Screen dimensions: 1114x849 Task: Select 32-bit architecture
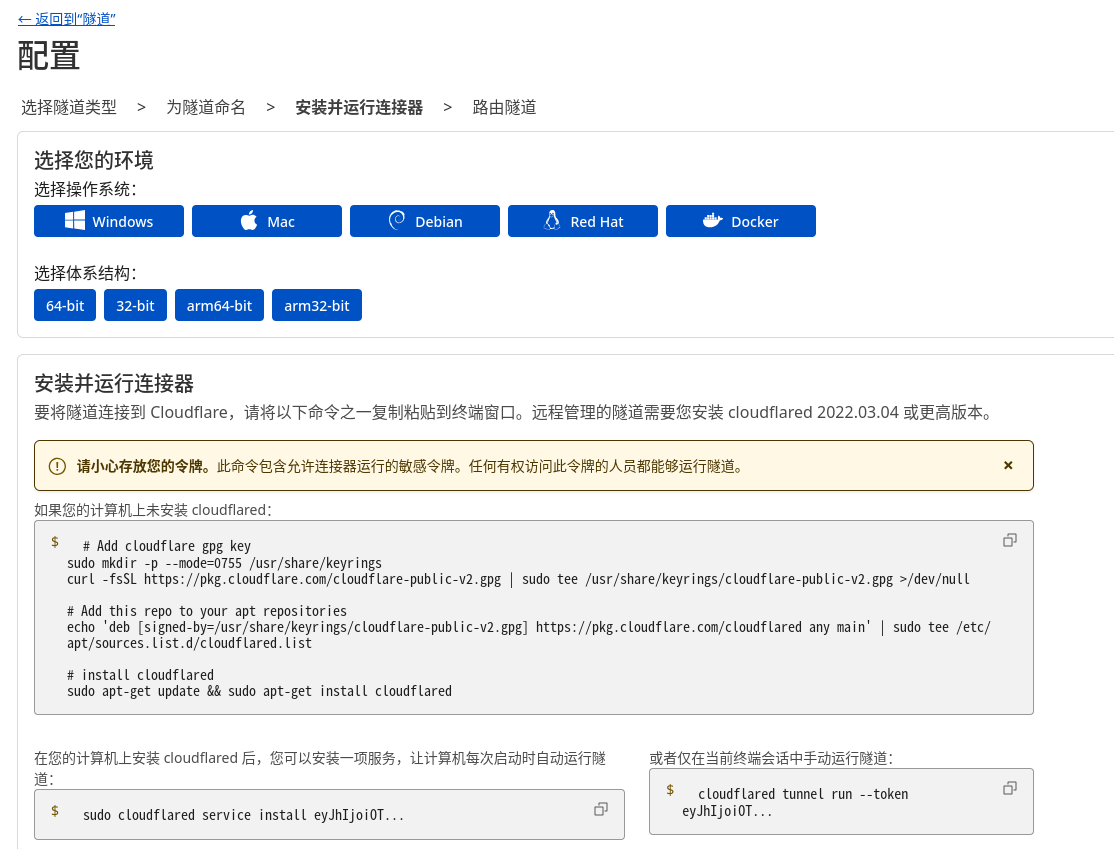coord(135,305)
